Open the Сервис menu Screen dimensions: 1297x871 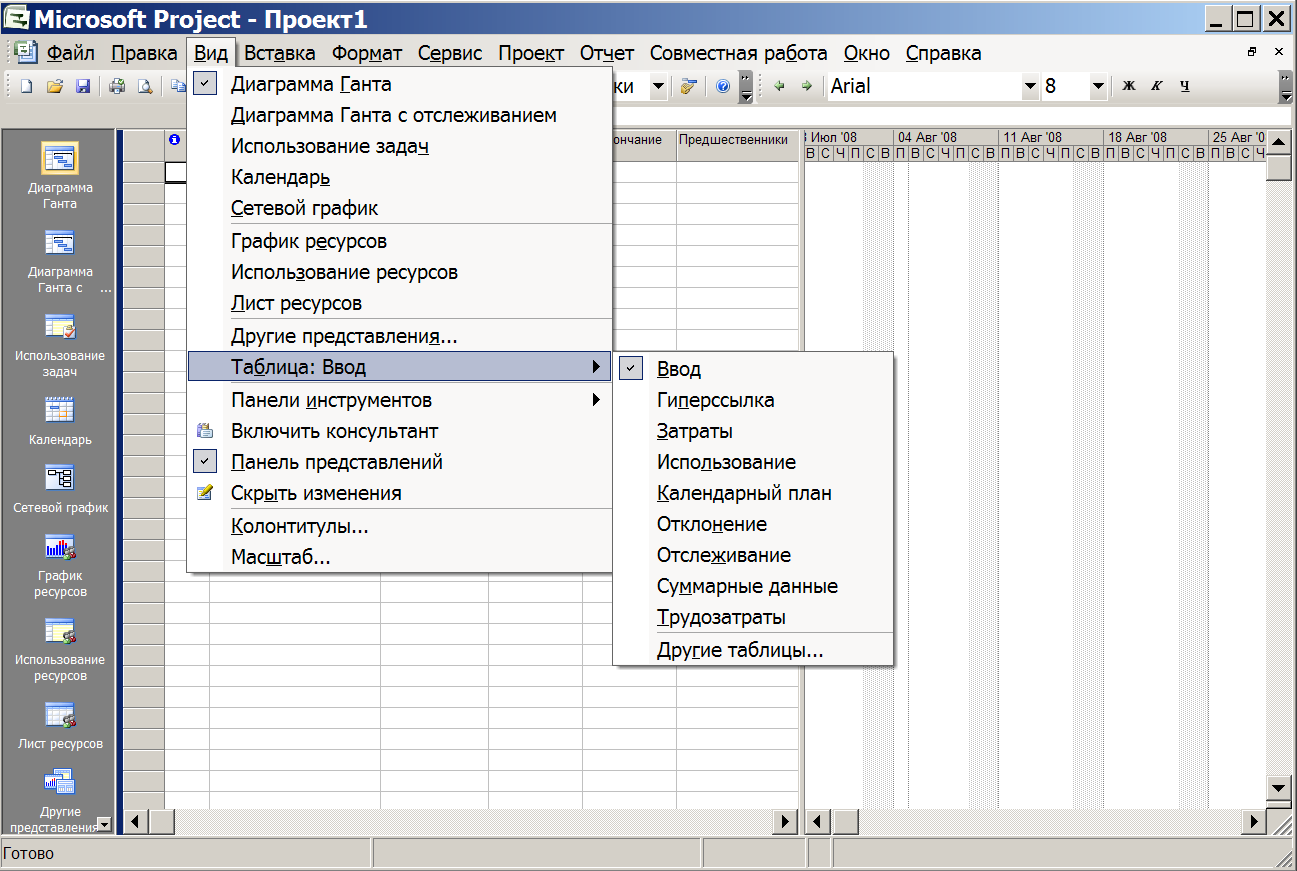tap(450, 53)
